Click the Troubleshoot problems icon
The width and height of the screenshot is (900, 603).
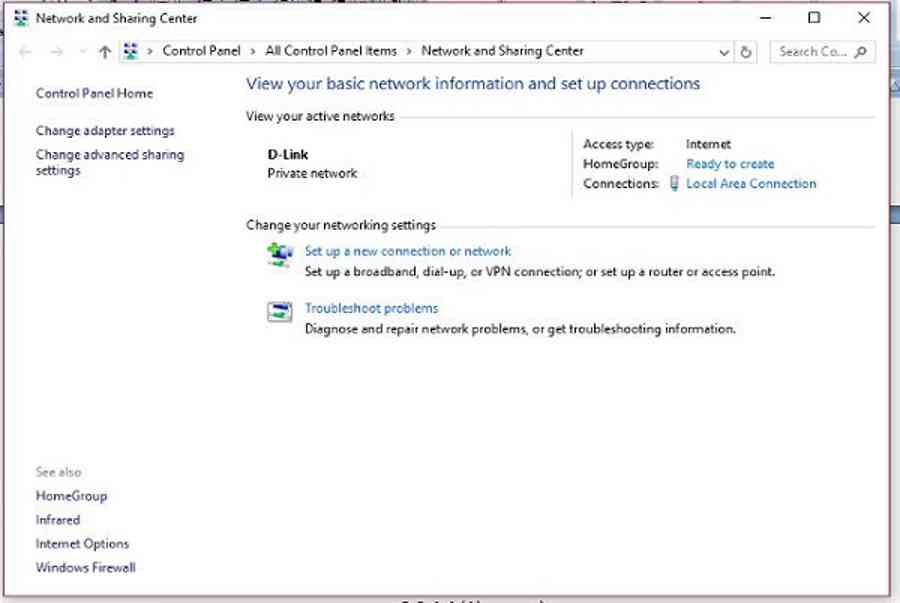click(x=280, y=312)
